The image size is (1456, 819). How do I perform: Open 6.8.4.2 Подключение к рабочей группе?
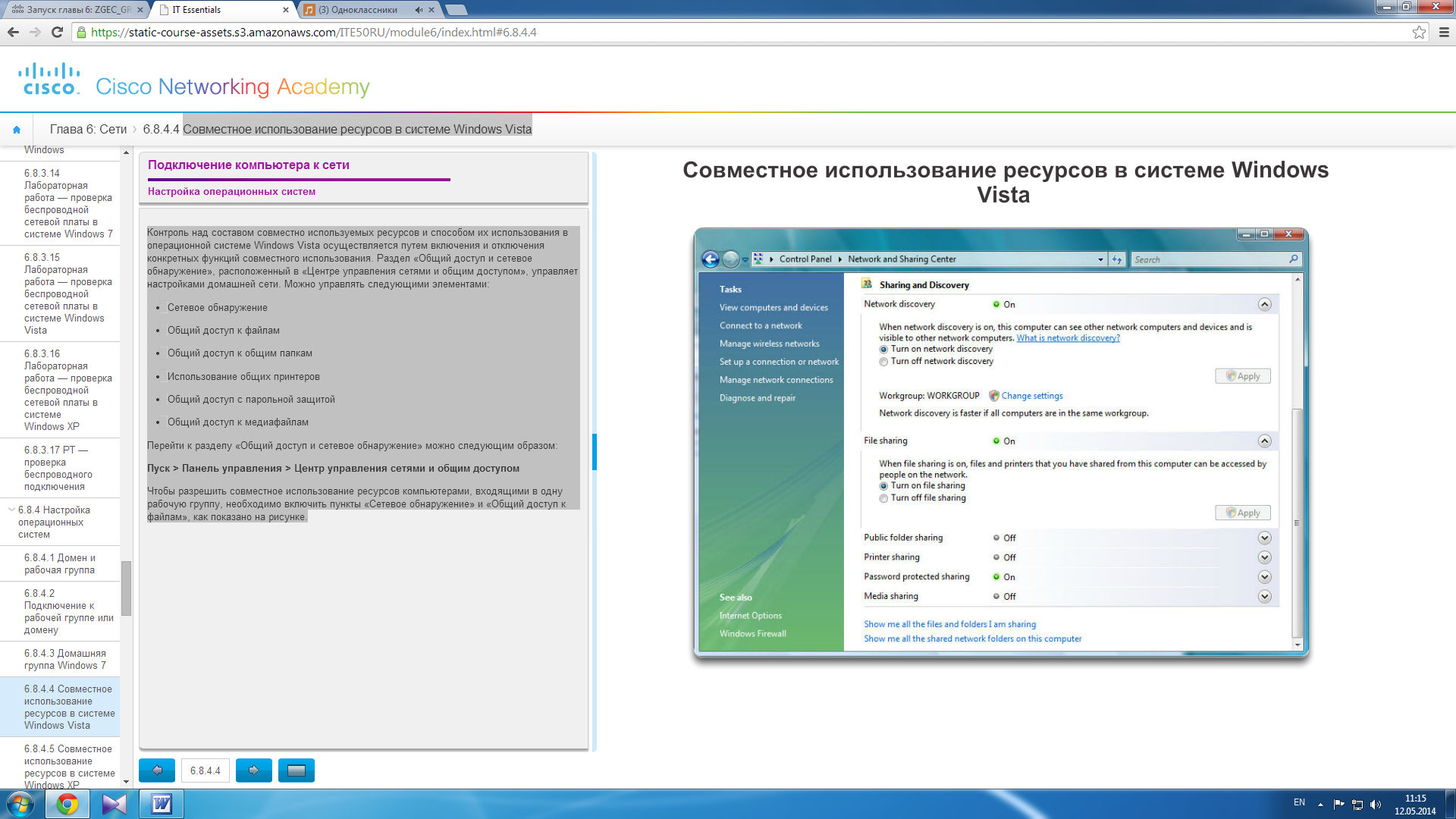pyautogui.click(x=60, y=611)
